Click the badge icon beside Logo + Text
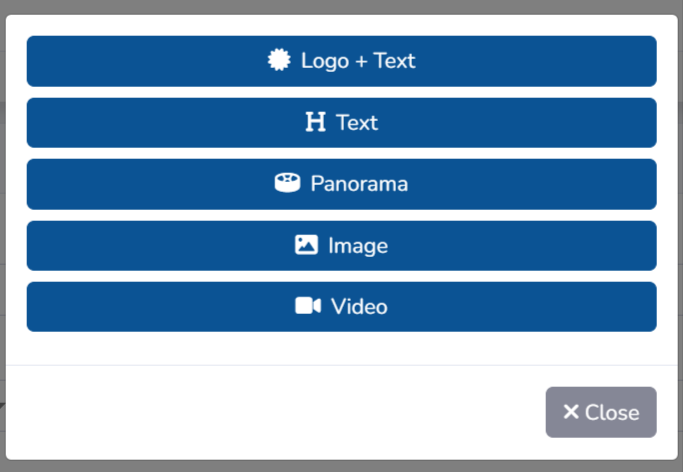The width and height of the screenshot is (683, 472). point(280,61)
